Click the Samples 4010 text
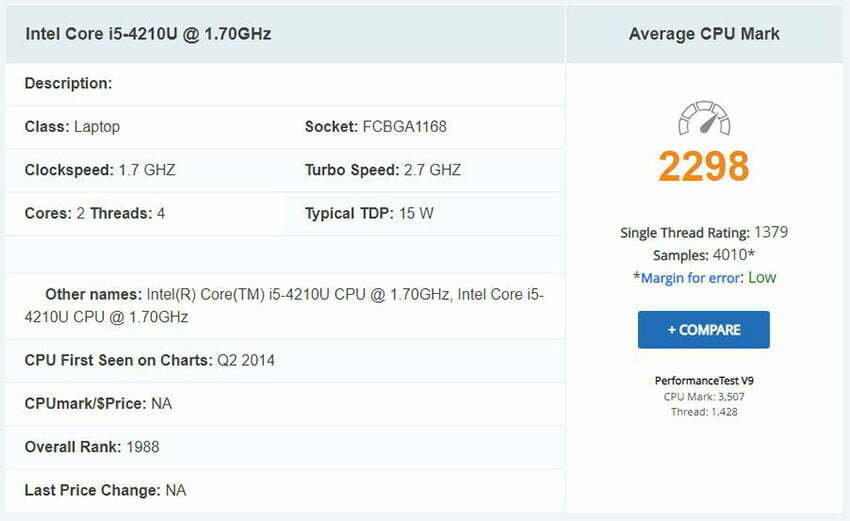 coord(704,255)
